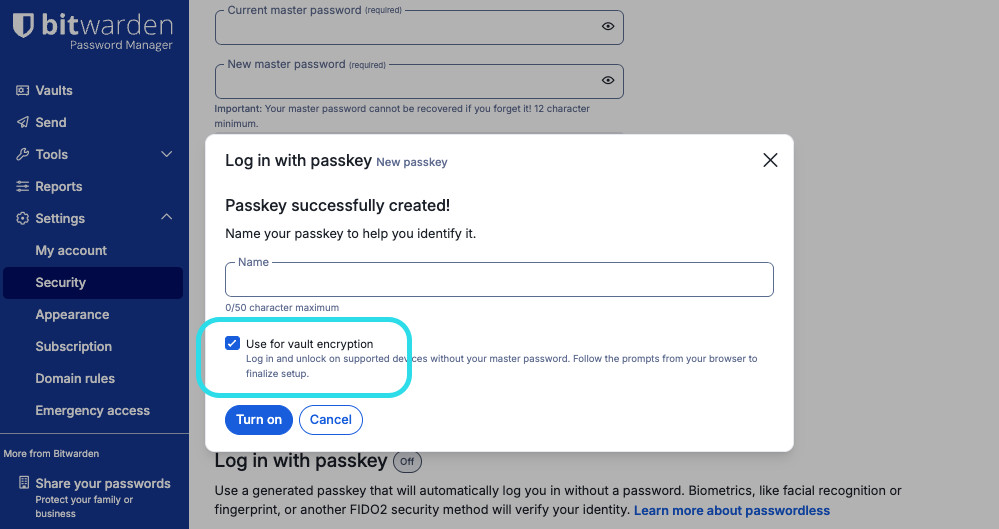Go to Appearance settings

[x=72, y=314]
